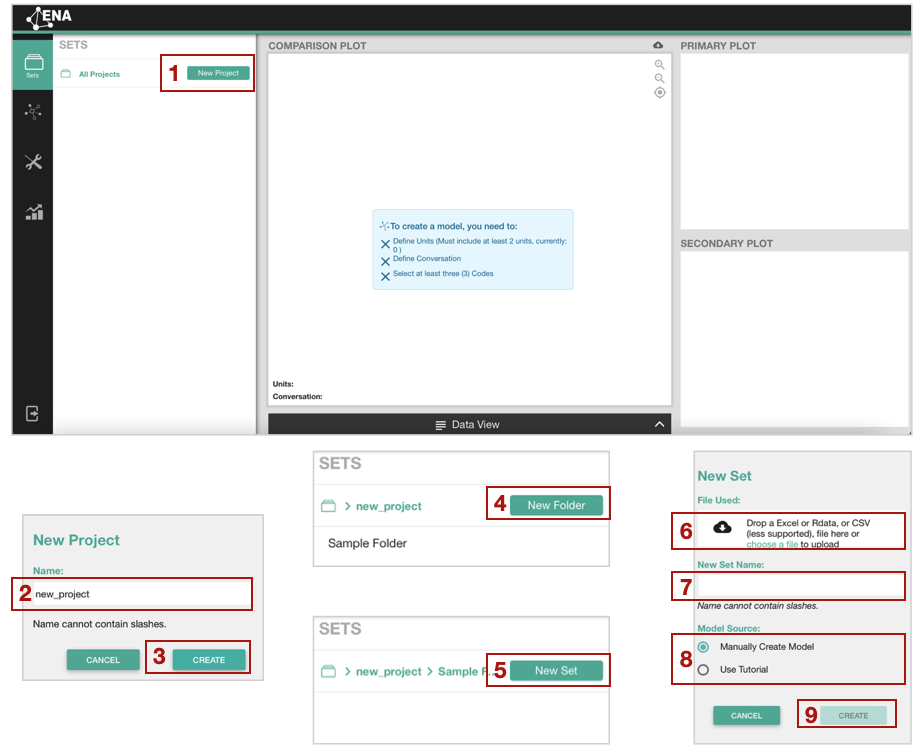Zoom in on the comparison plot
The image size is (924, 752).
coord(659,65)
